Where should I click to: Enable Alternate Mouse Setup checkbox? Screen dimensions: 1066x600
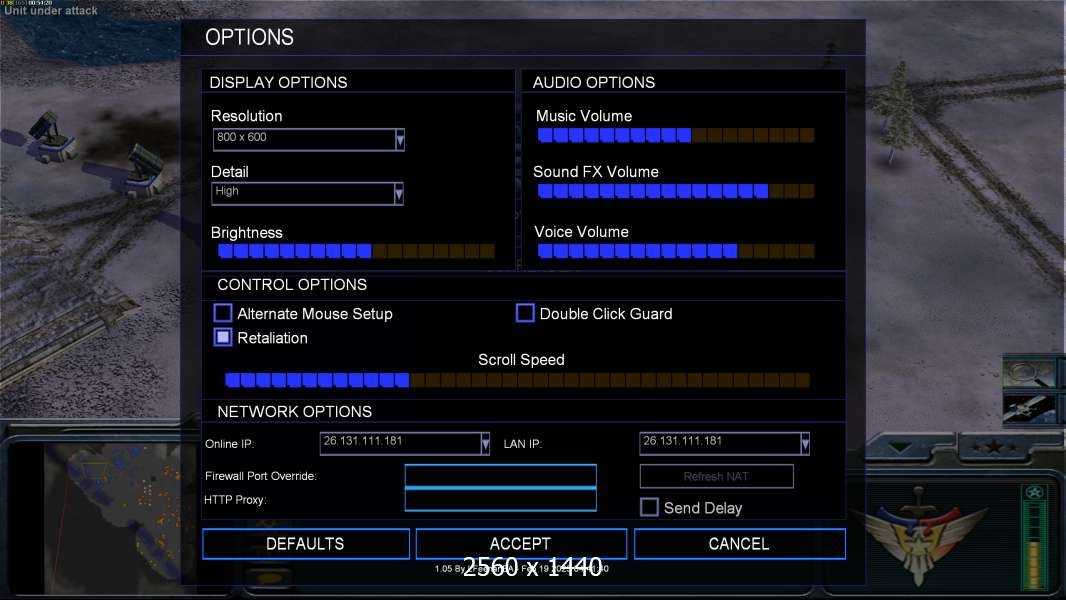[223, 313]
